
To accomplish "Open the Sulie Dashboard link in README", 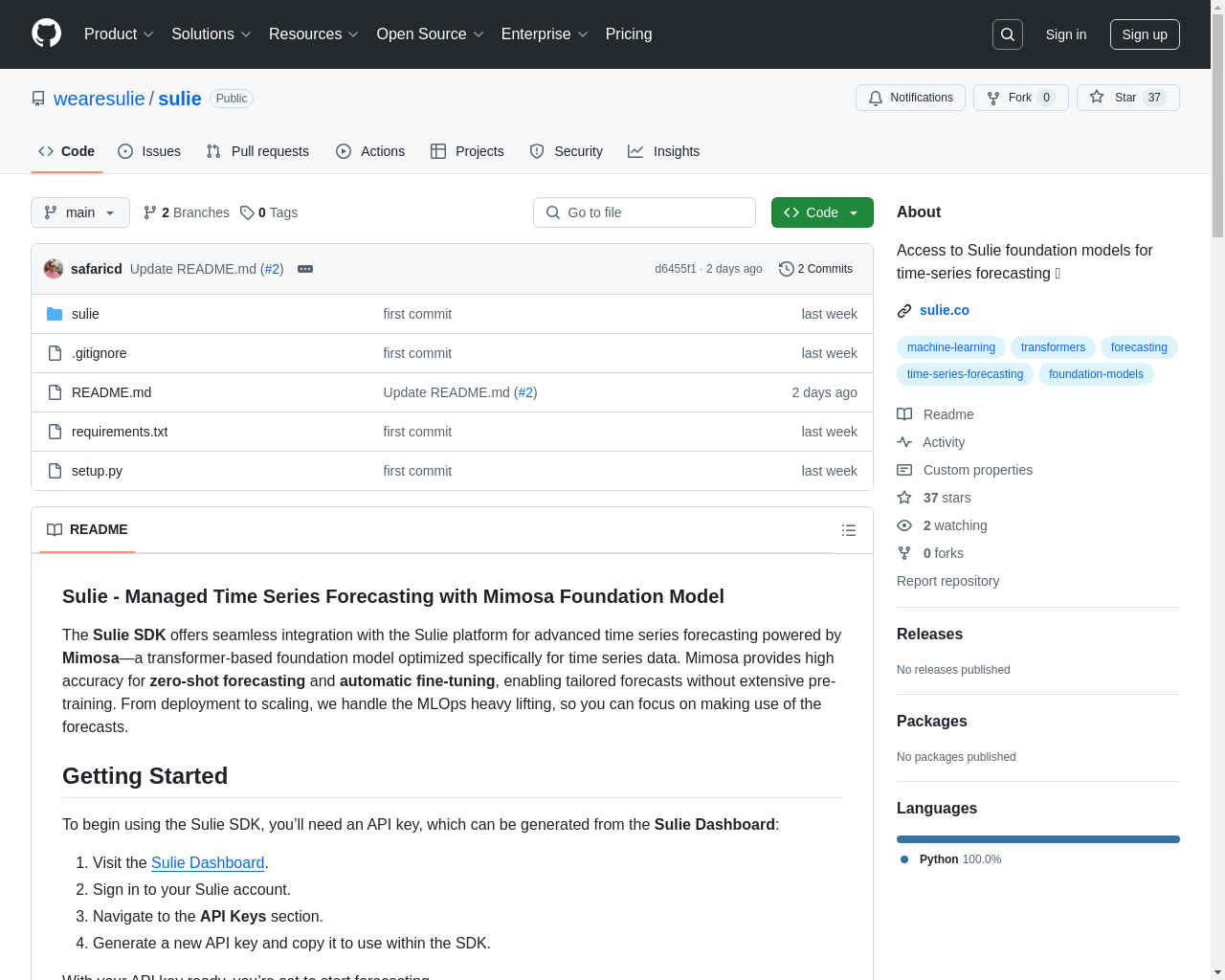I will coord(208,862).
